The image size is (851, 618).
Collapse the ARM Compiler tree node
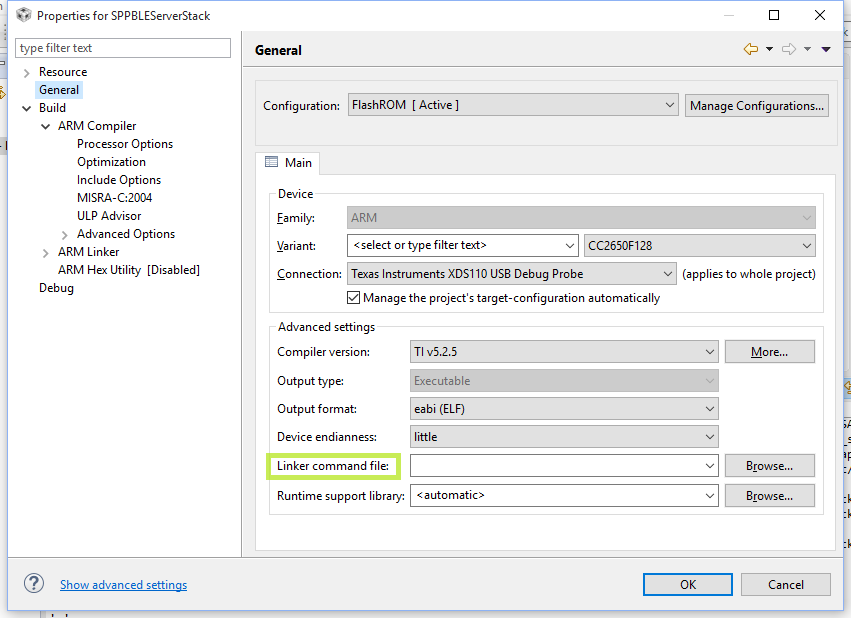[46, 126]
